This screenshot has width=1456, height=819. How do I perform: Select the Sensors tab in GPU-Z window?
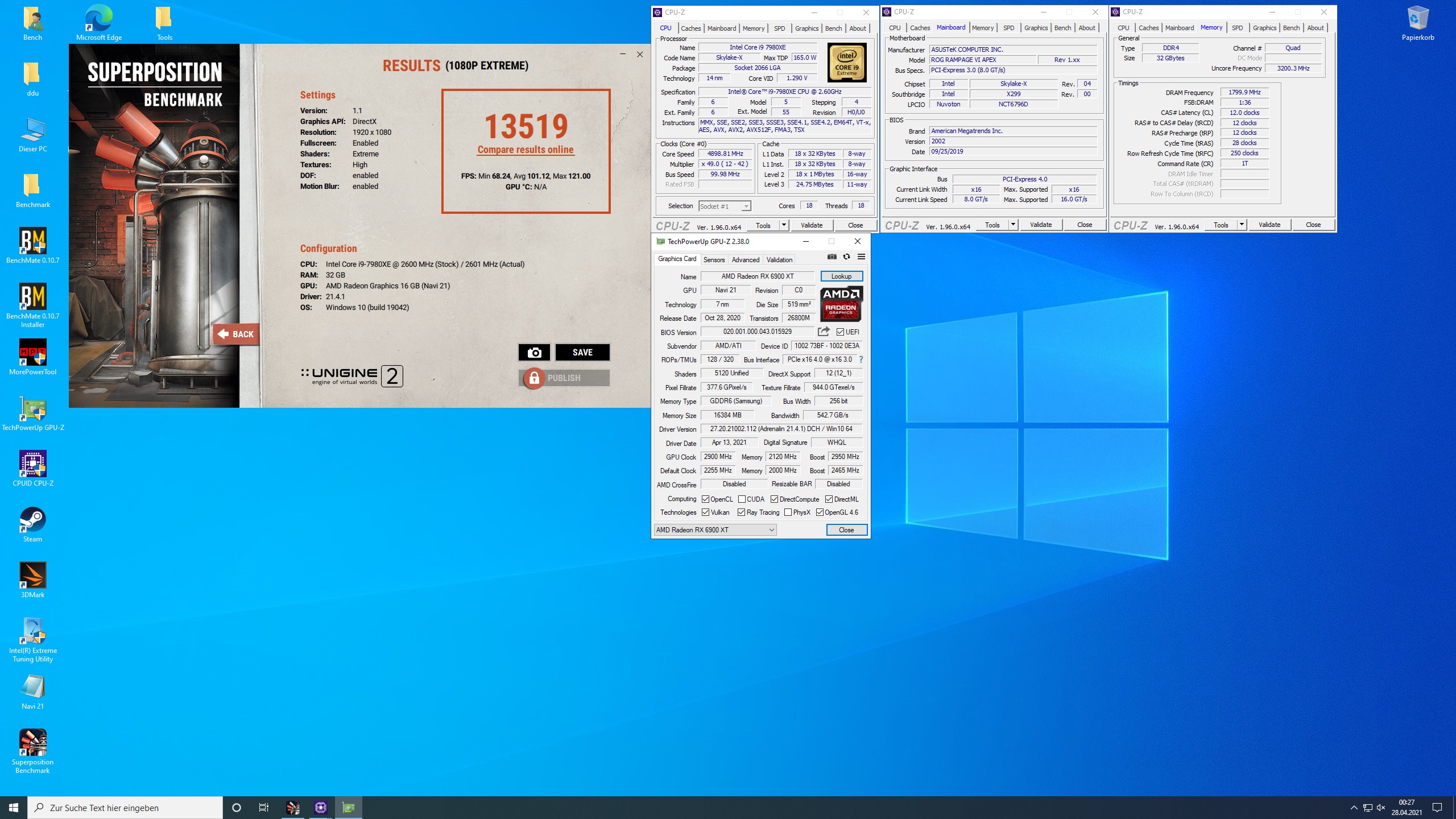point(714,258)
